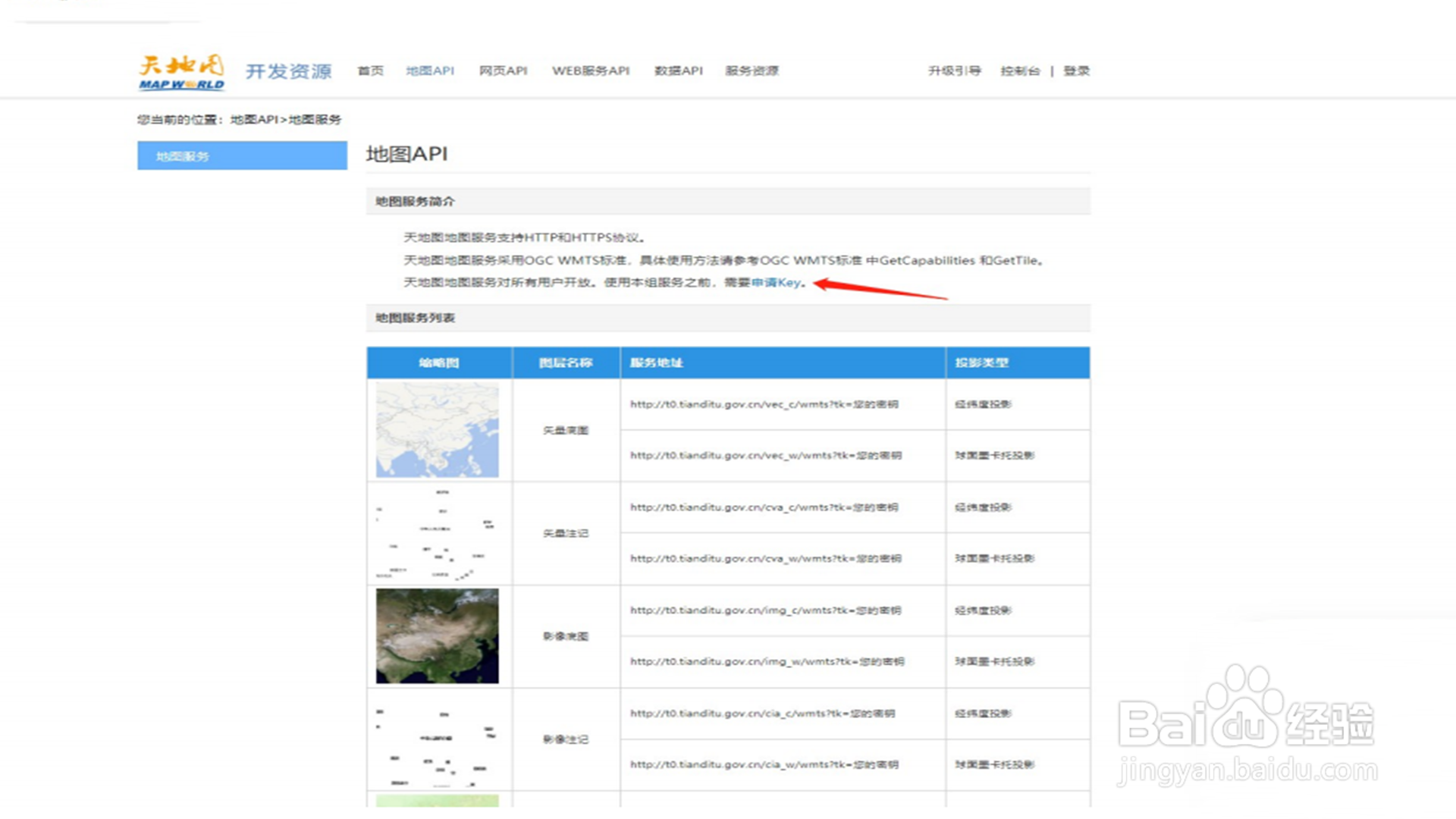Click the 影像底图 layer name cell
Viewport: 1456px width, 819px height.
point(566,636)
